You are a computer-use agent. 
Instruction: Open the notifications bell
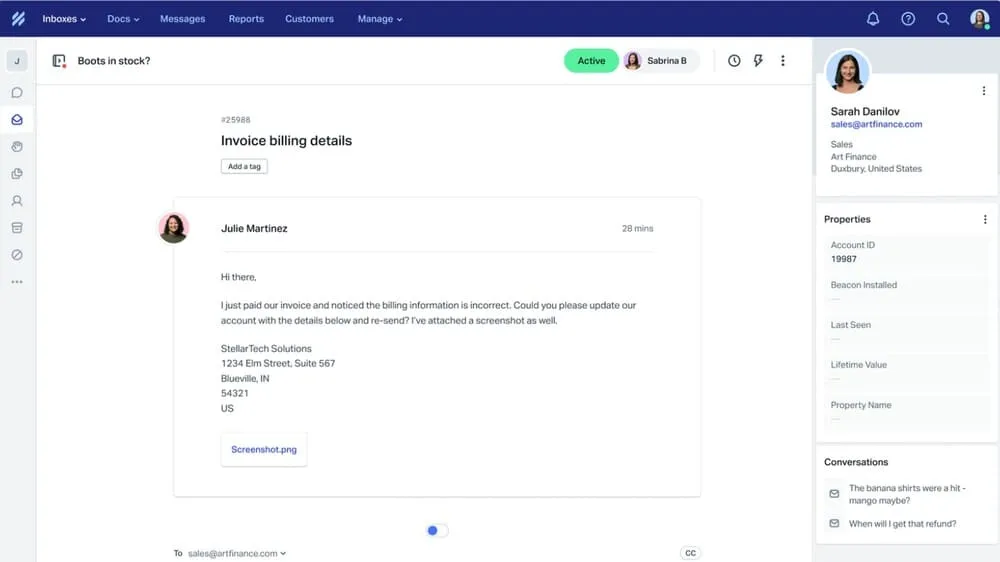(x=872, y=18)
